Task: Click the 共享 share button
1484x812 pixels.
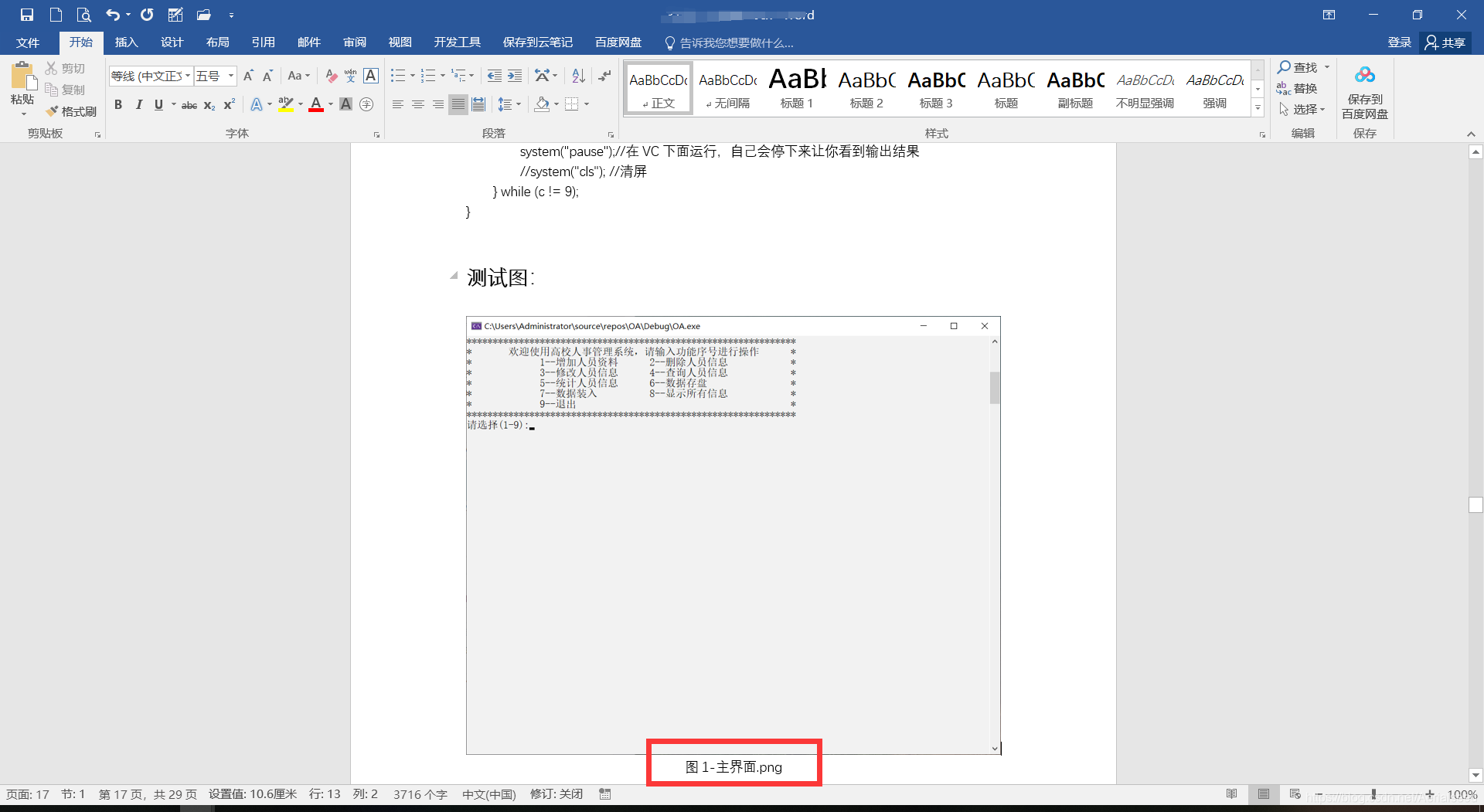Action: point(1445,42)
